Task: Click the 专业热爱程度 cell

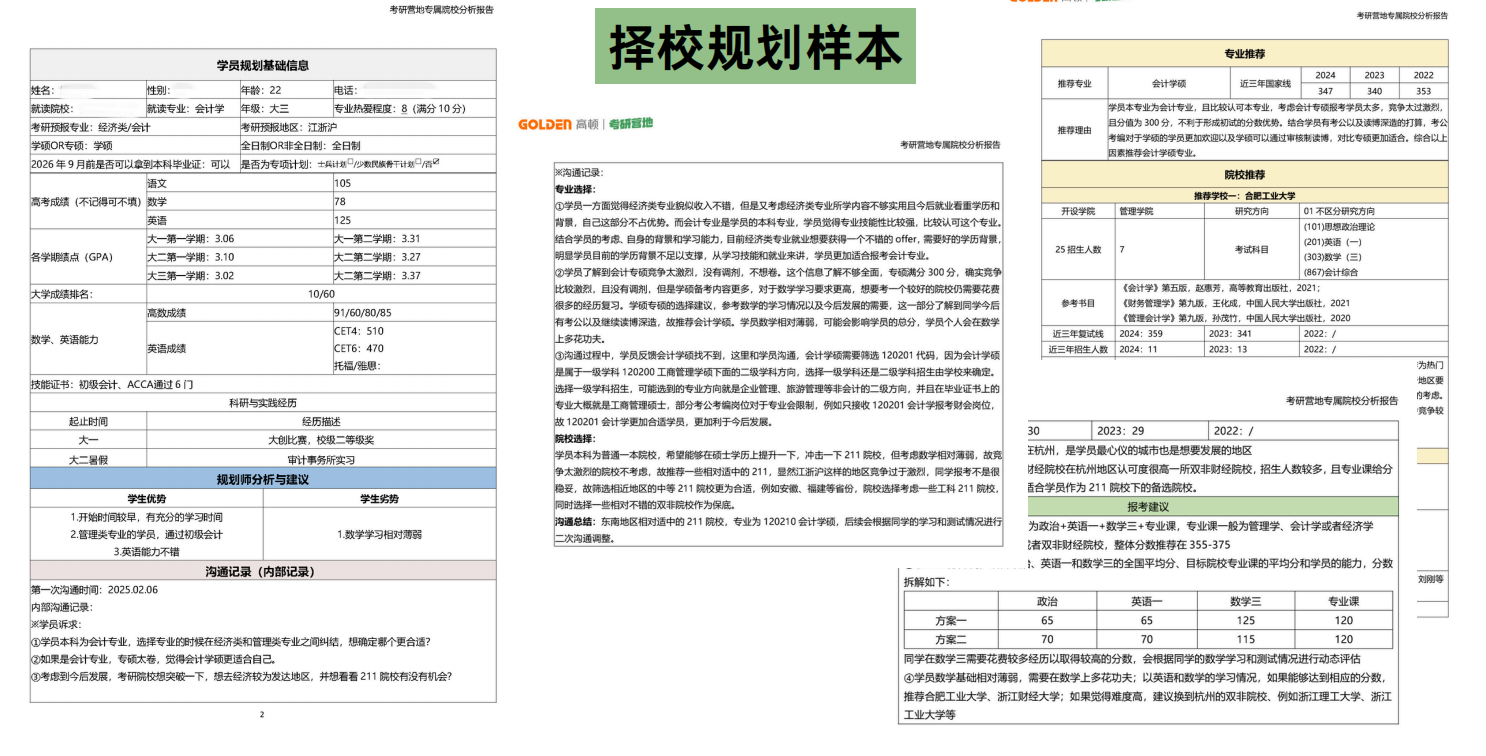Action: [x=414, y=108]
